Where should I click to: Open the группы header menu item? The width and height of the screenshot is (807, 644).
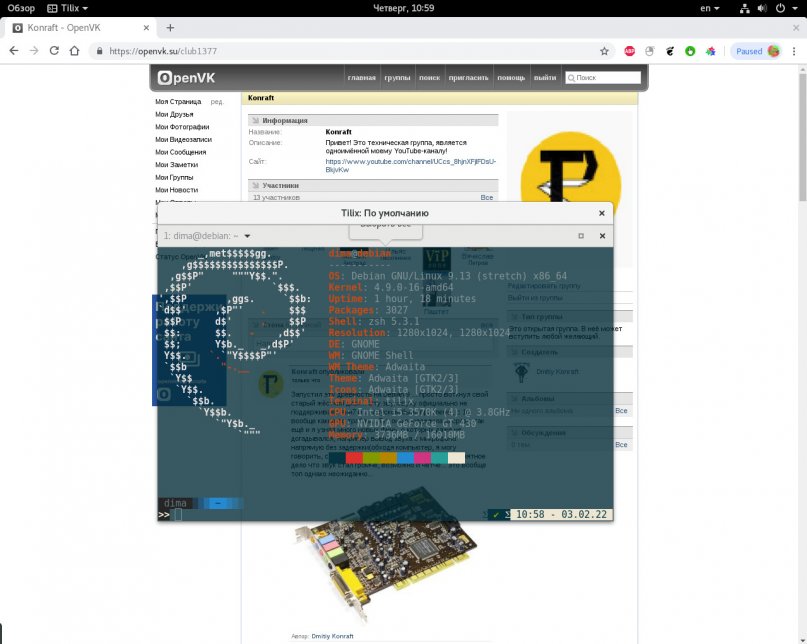coord(397,78)
